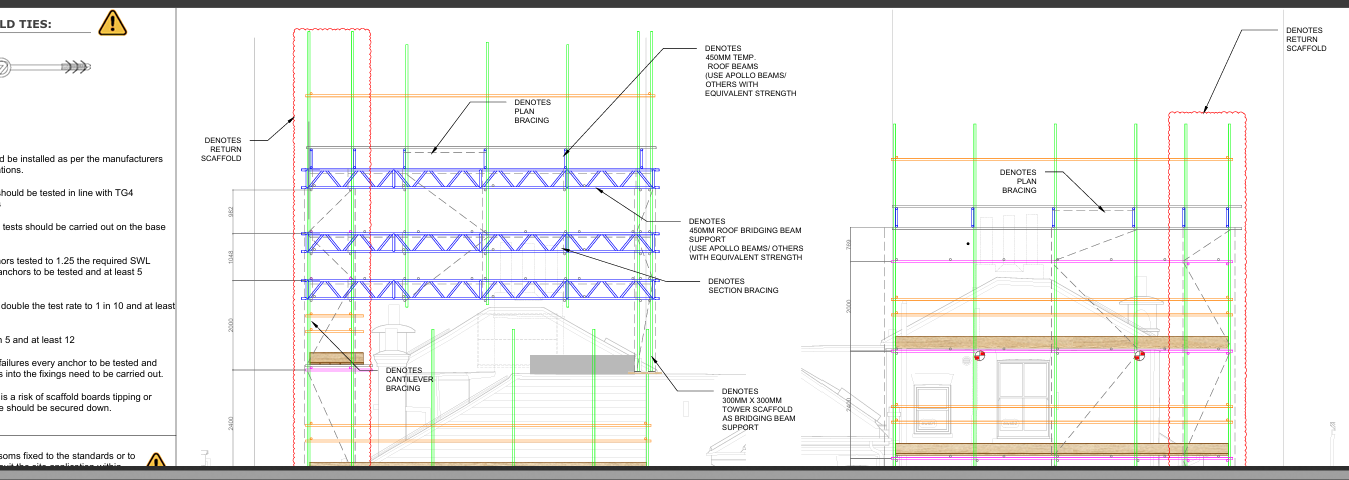Click the 'DENOTES SECTION BRACING' label
This screenshot has width=1349, height=480.
tap(743, 286)
